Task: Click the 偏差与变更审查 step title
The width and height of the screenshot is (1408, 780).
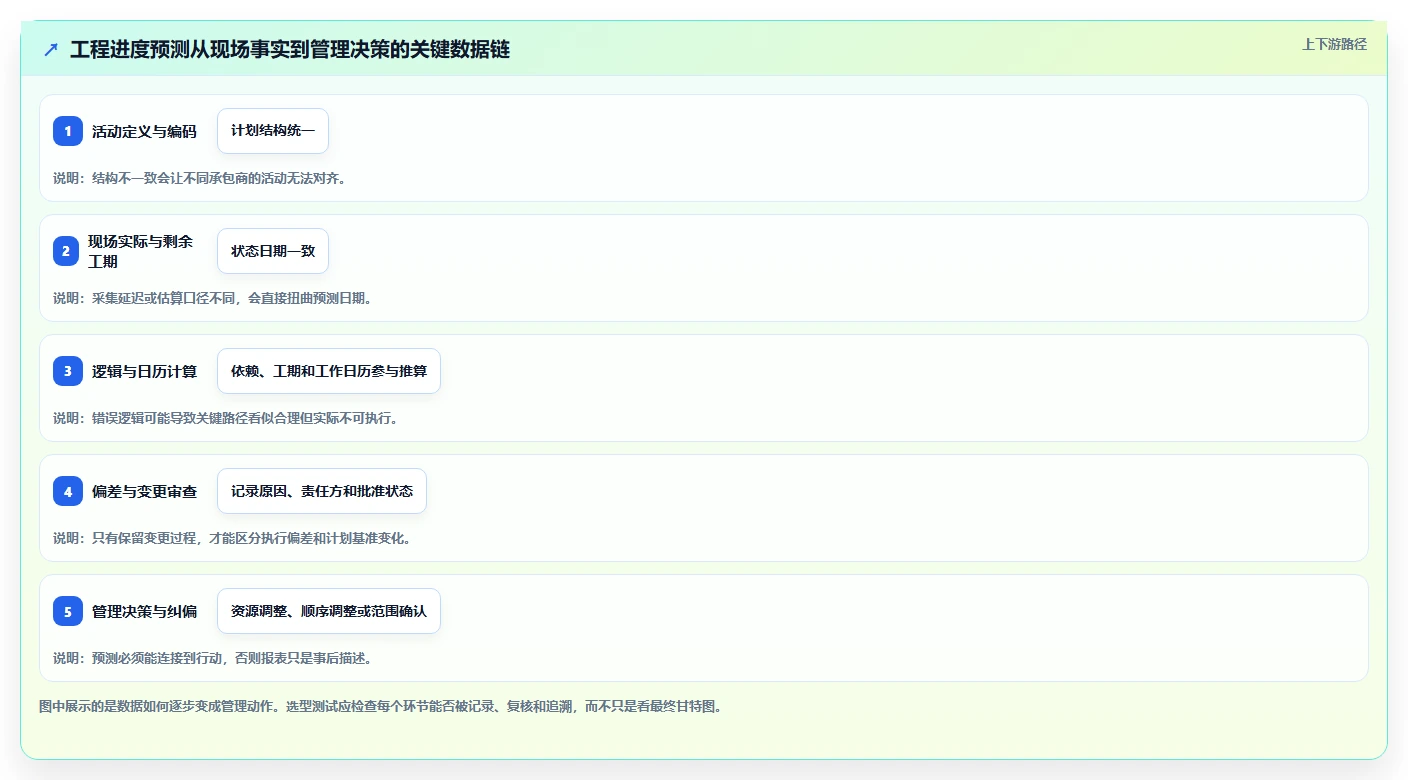Action: tap(144, 491)
